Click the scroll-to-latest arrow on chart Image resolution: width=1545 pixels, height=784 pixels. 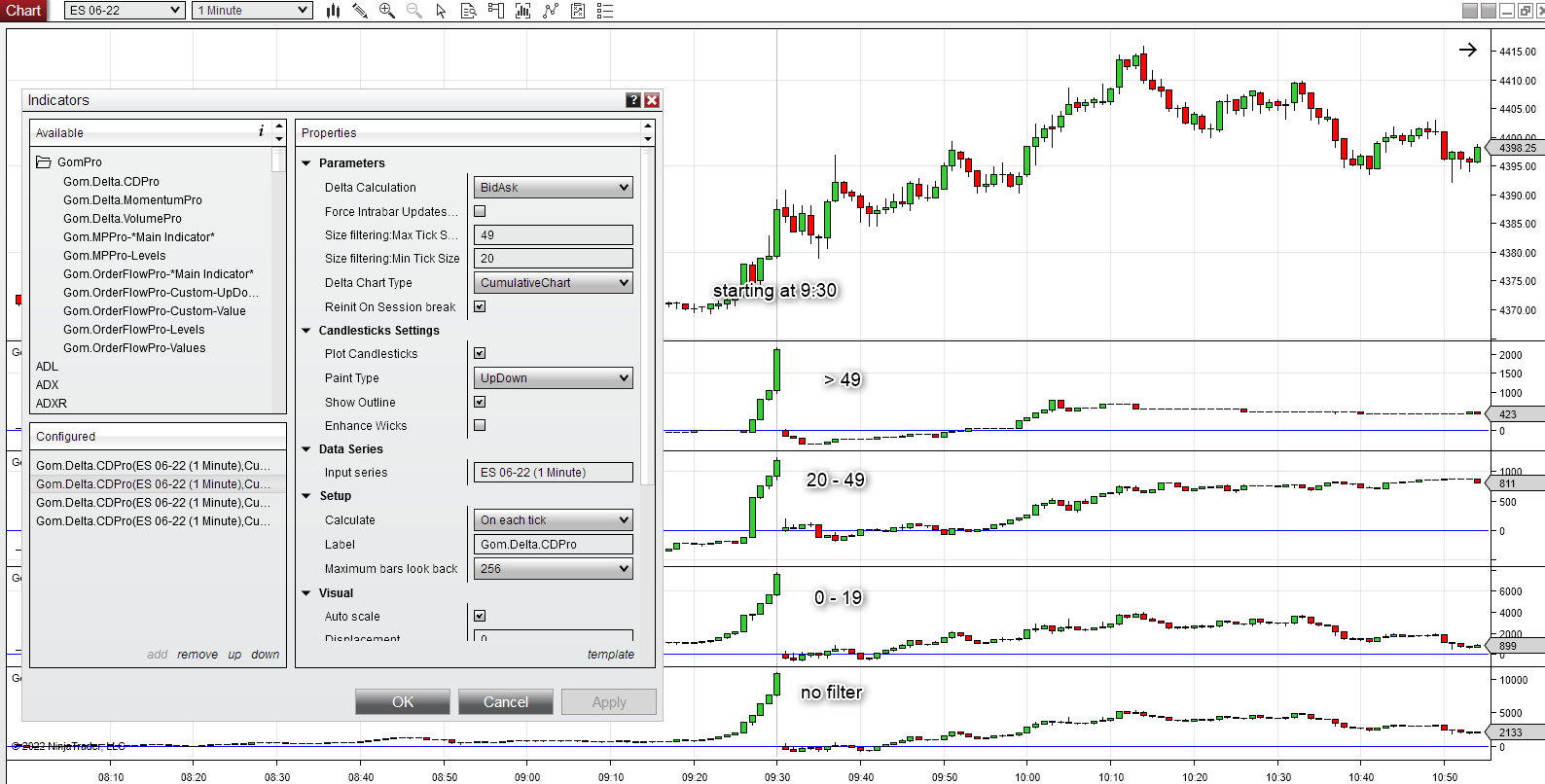pos(1468,50)
